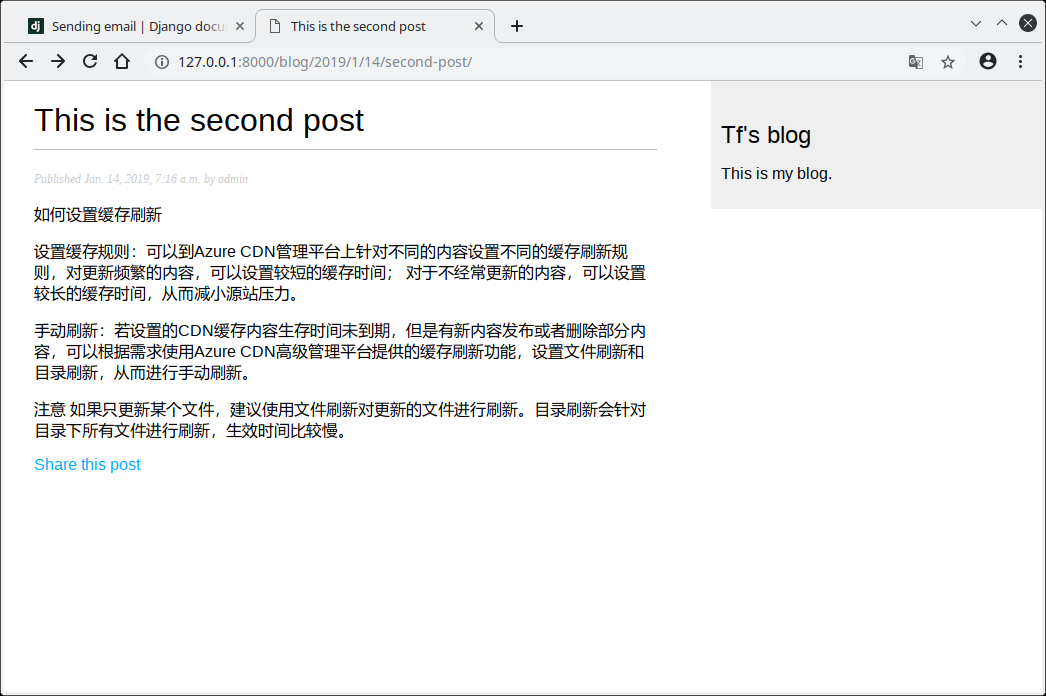Bookmark this page with the star icon
This screenshot has height=696, width=1046.
click(x=948, y=62)
